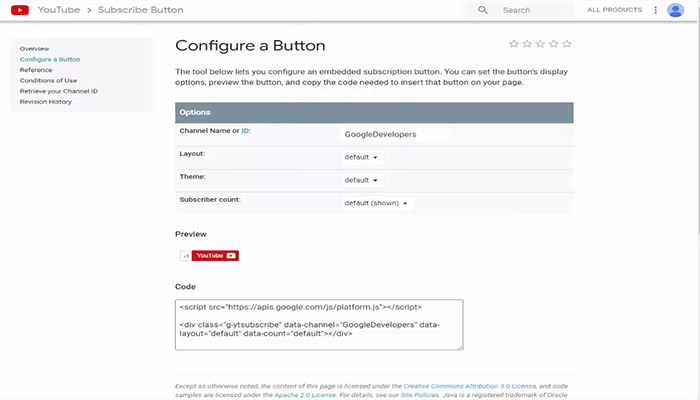Screen dimensions: 700x400
Task: Expand the Layout dropdown
Action: coord(361,157)
